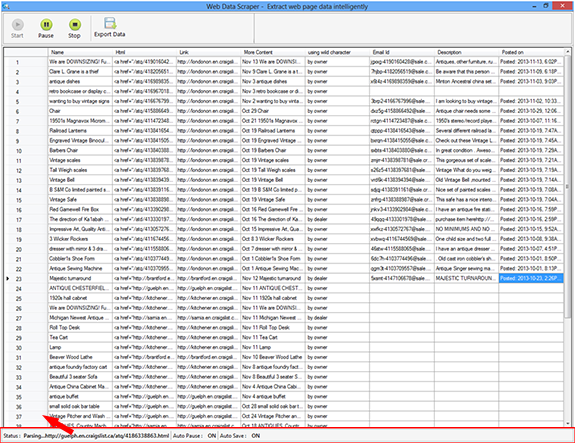Click 'Roll Top Desk' name cell
575x443 pixels.
[80, 327]
